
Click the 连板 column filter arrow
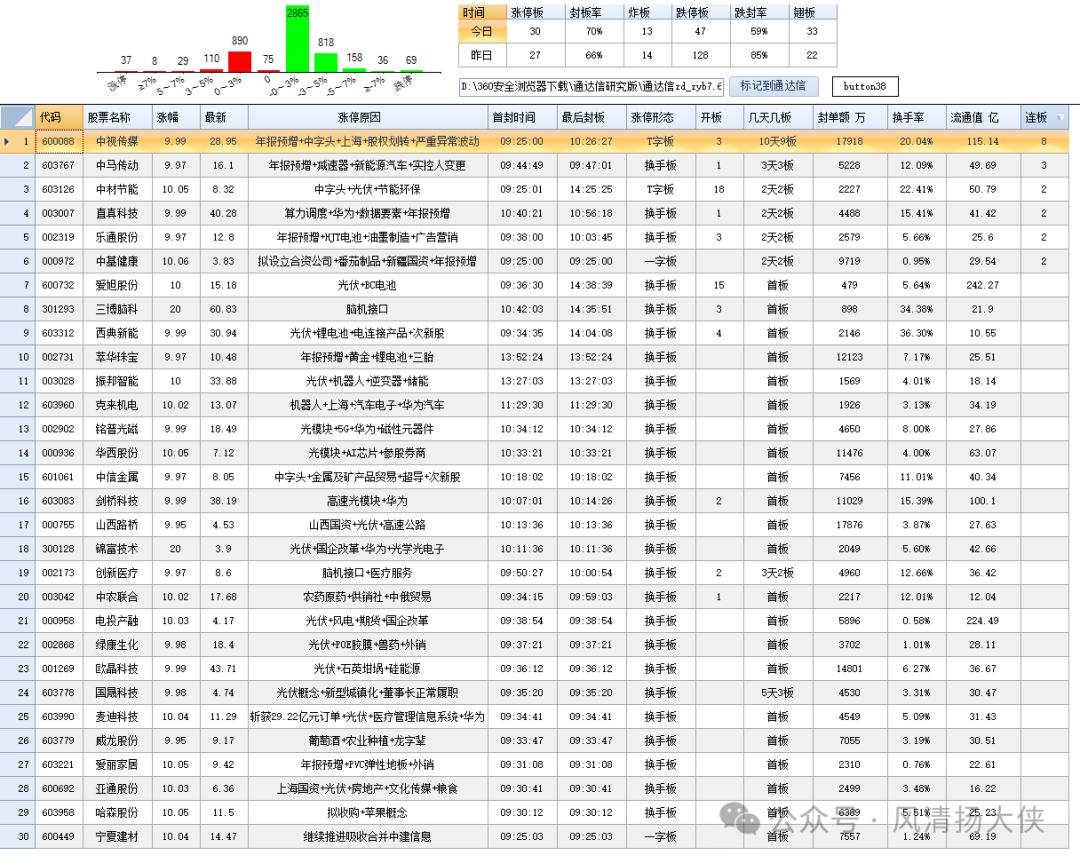[1060, 117]
